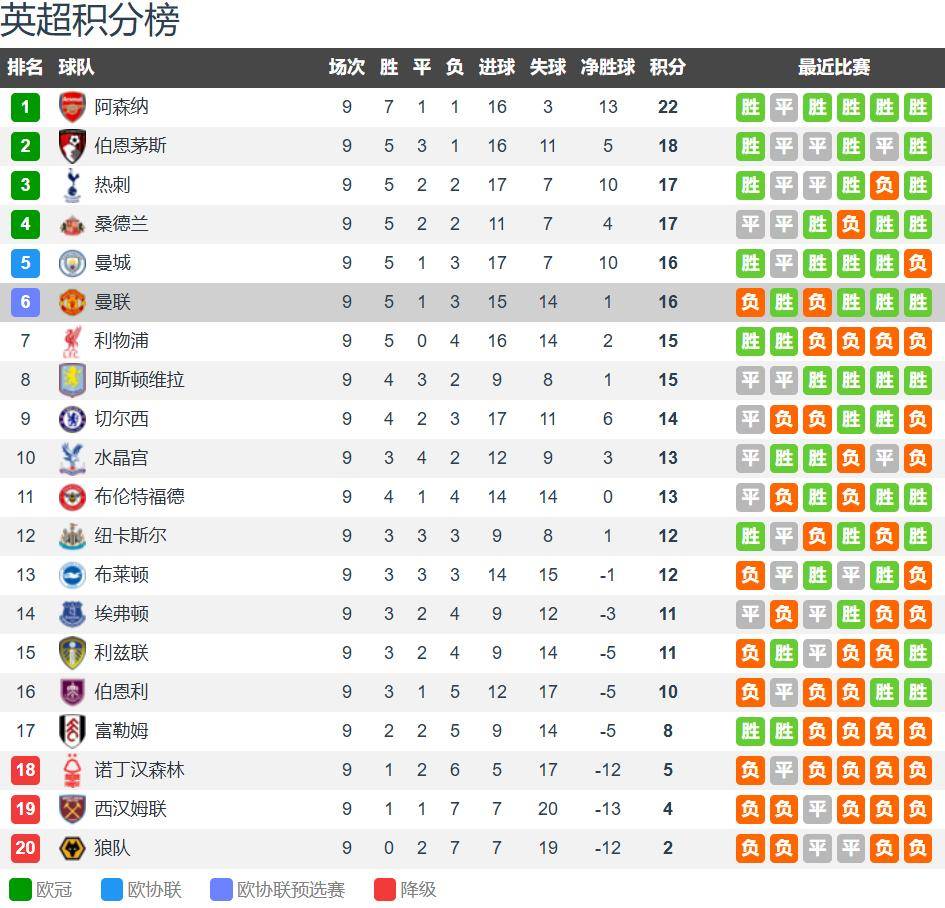Click the Crystal Palace logo
945x908 pixels.
pos(72,458)
